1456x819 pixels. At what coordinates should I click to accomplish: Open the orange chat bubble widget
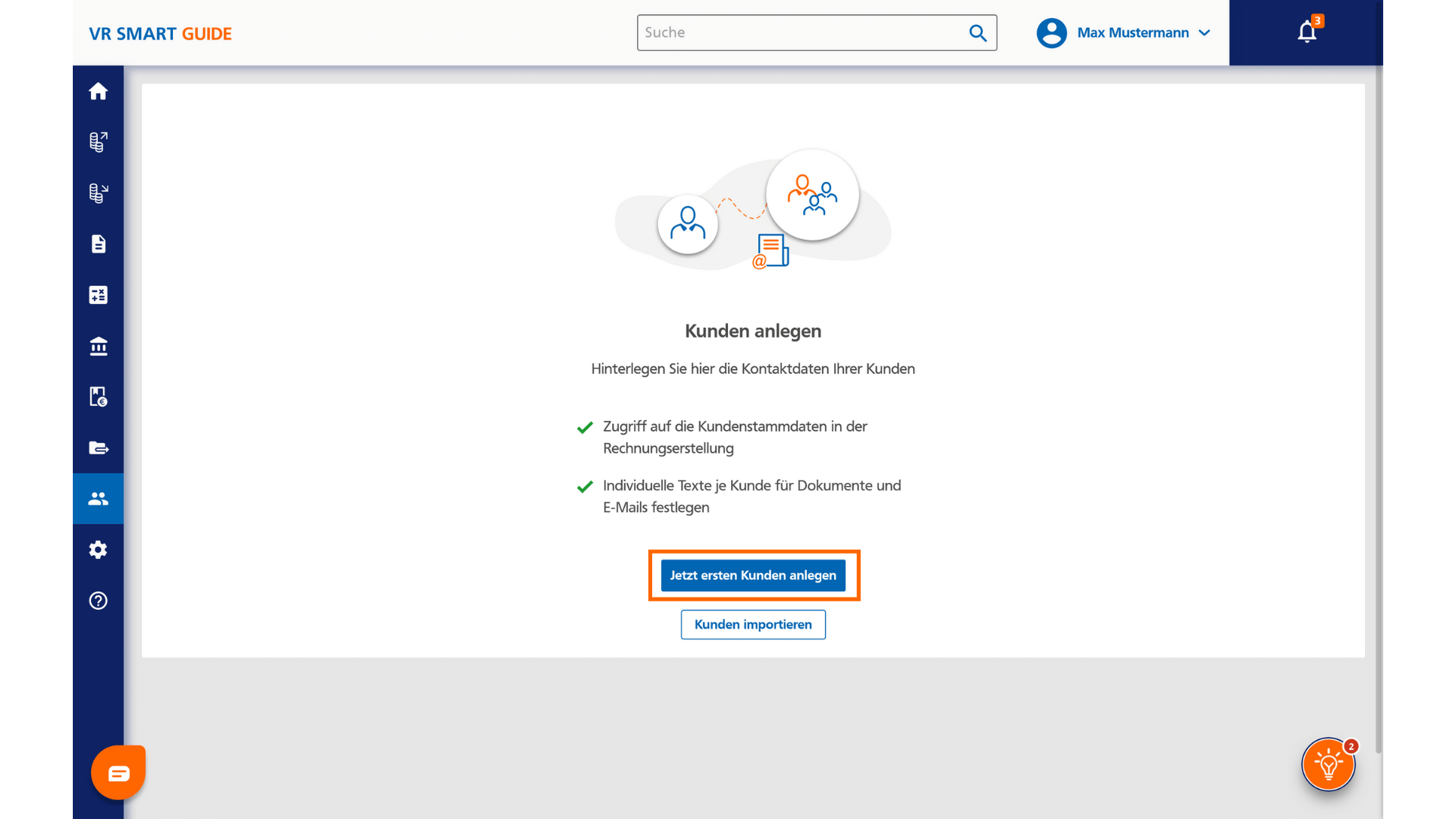[x=118, y=773]
